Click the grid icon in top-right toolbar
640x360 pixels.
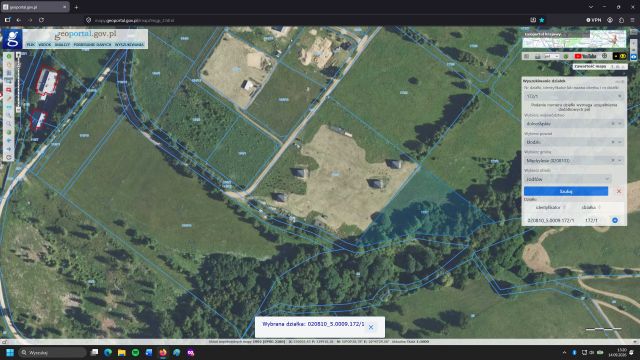click(x=526, y=56)
